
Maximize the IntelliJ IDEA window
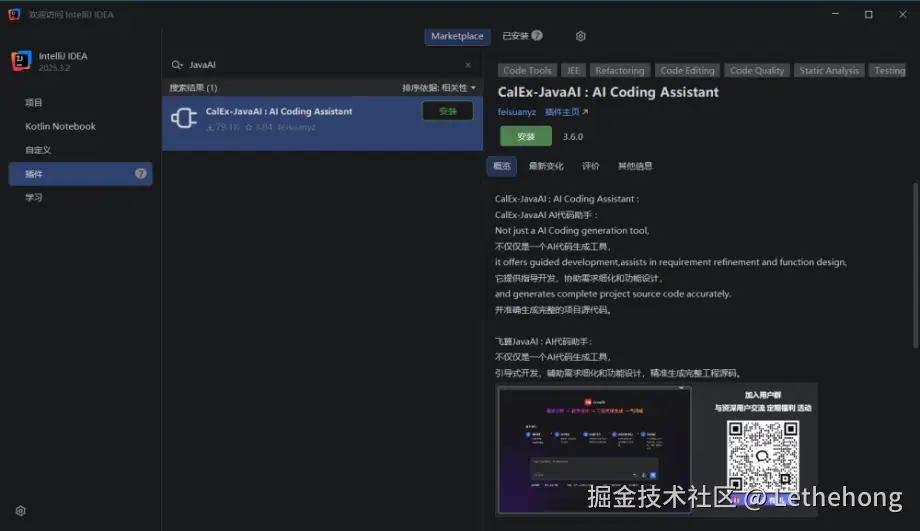click(x=868, y=14)
